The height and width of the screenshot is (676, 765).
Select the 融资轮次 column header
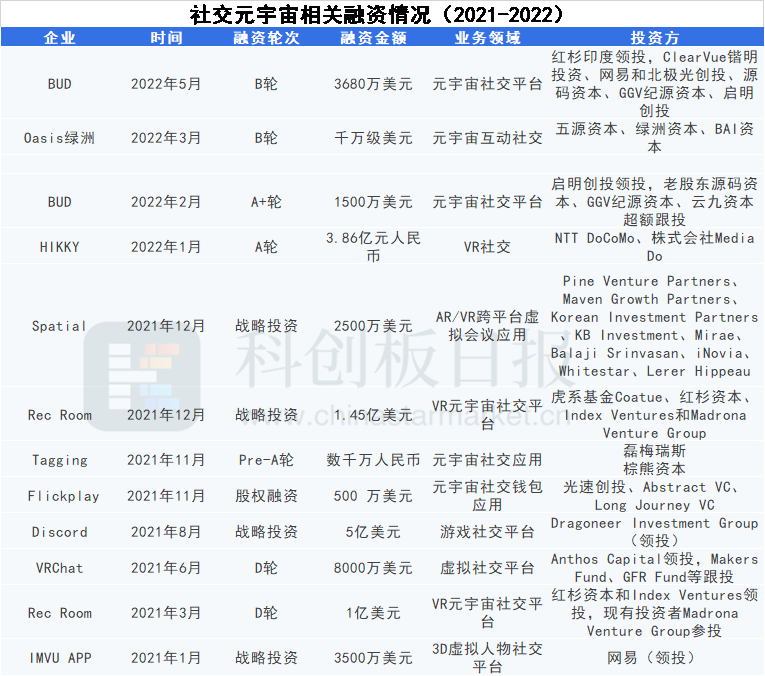pyautogui.click(x=266, y=38)
